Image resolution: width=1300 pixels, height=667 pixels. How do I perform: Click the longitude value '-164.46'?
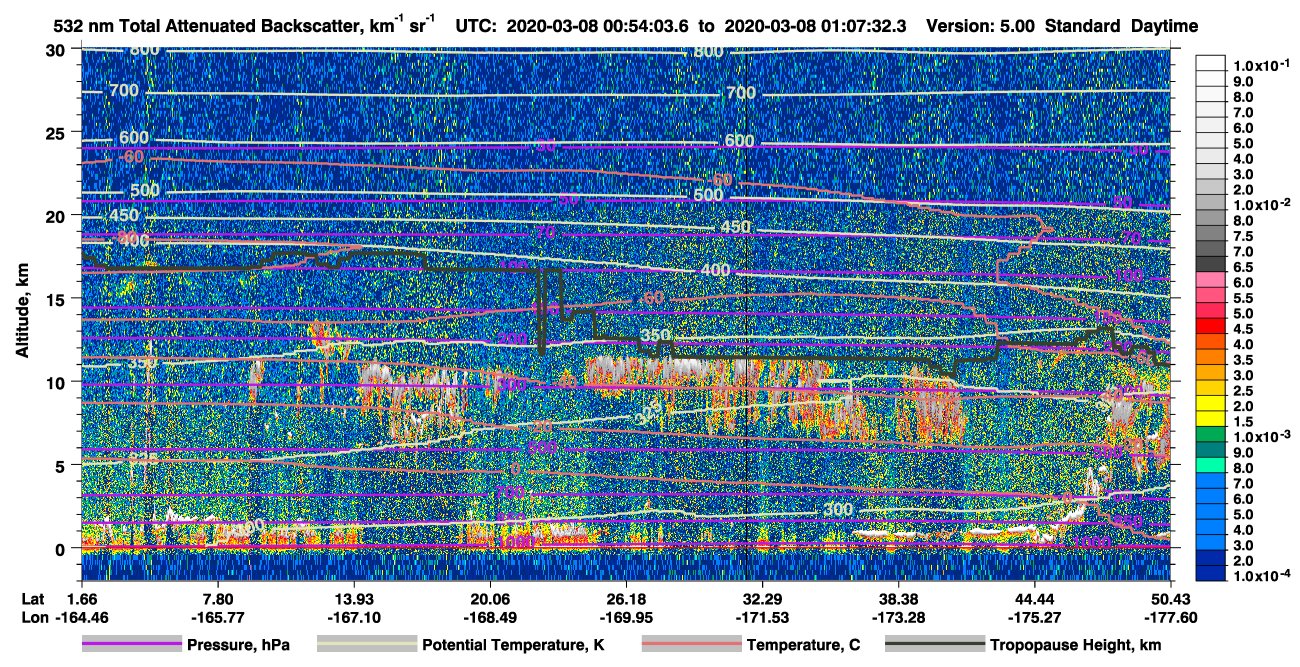pyautogui.click(x=81, y=617)
